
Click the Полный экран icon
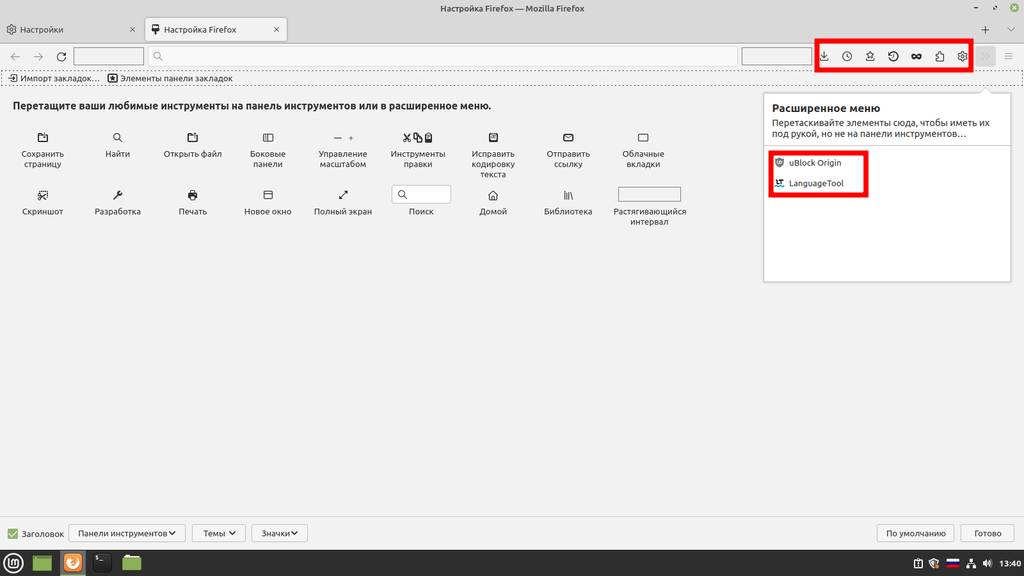click(343, 195)
